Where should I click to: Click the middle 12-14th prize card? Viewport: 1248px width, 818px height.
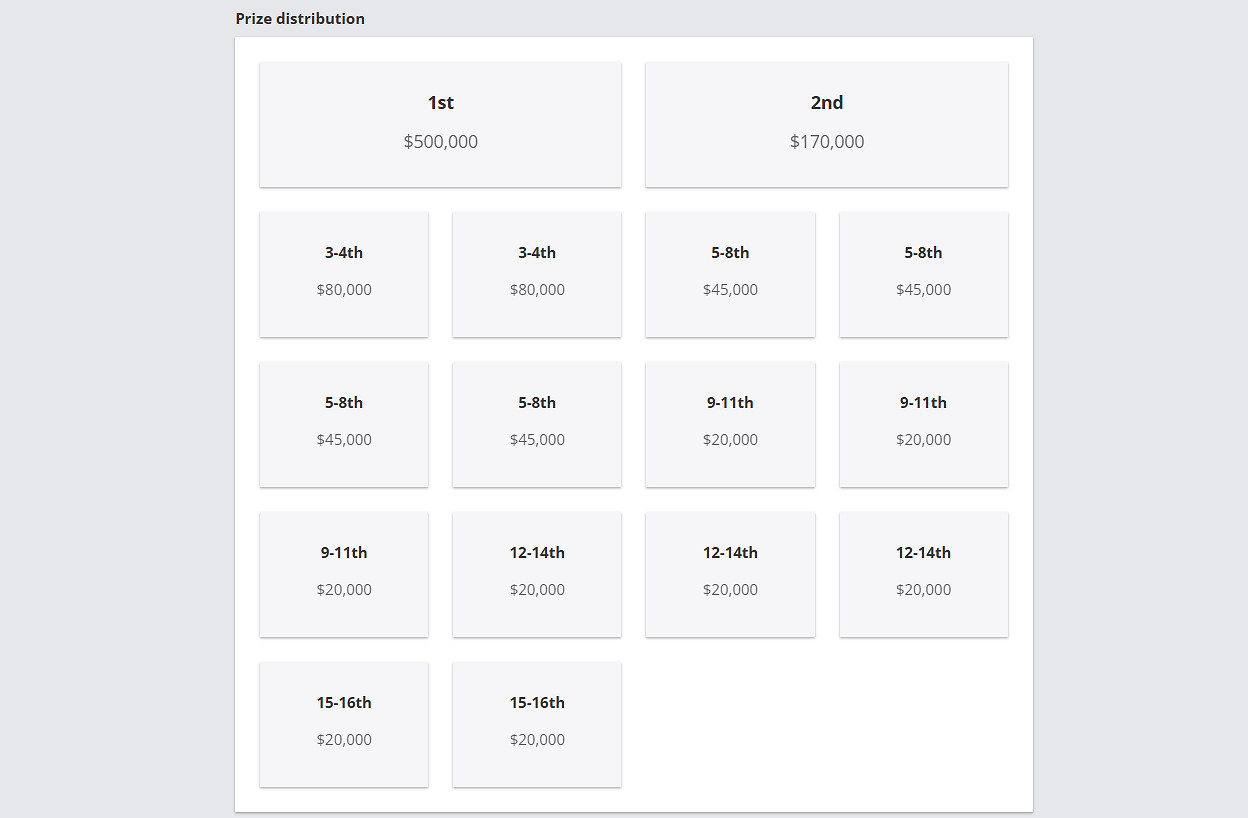[730, 574]
